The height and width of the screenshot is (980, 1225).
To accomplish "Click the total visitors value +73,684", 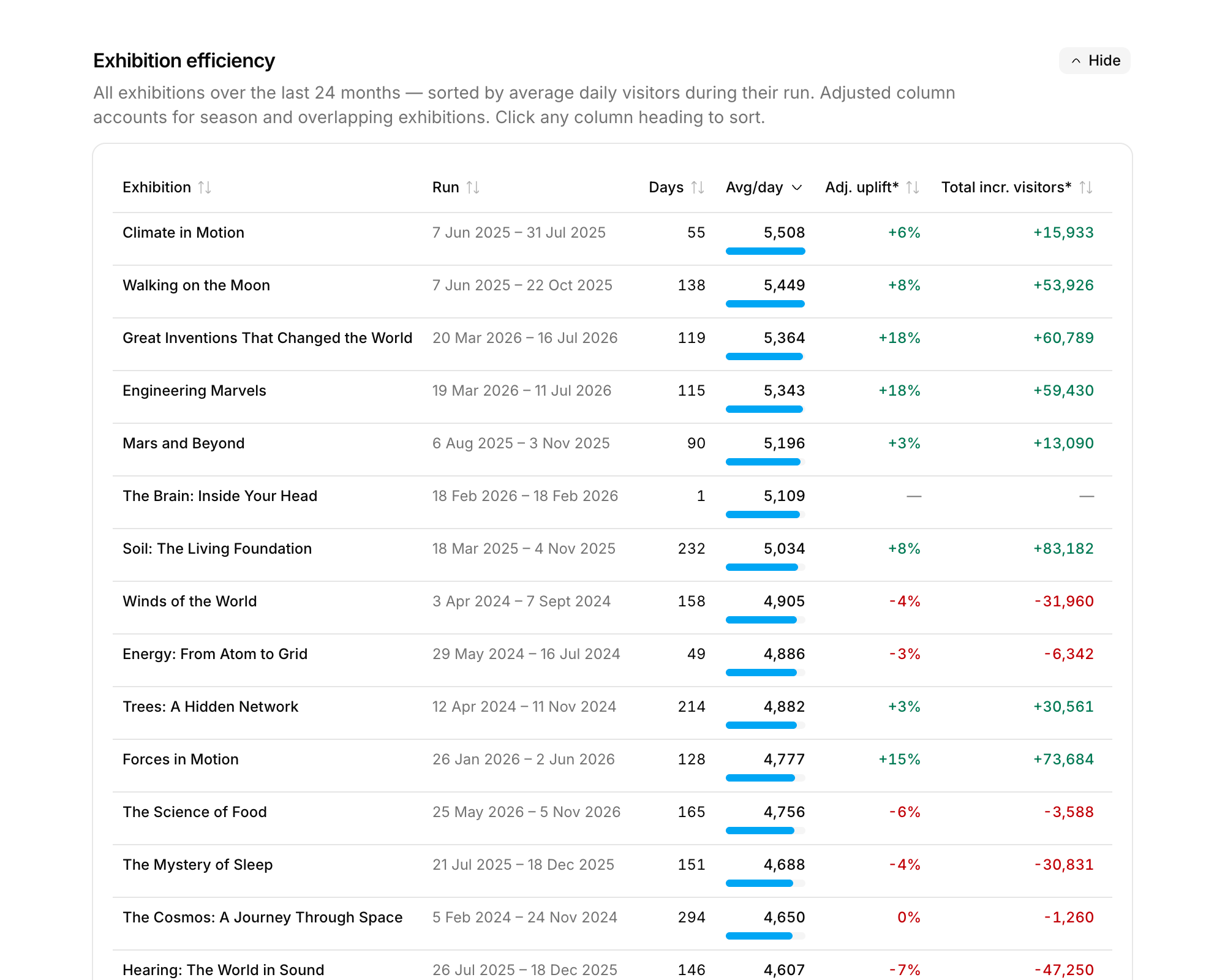I will pyautogui.click(x=1063, y=759).
